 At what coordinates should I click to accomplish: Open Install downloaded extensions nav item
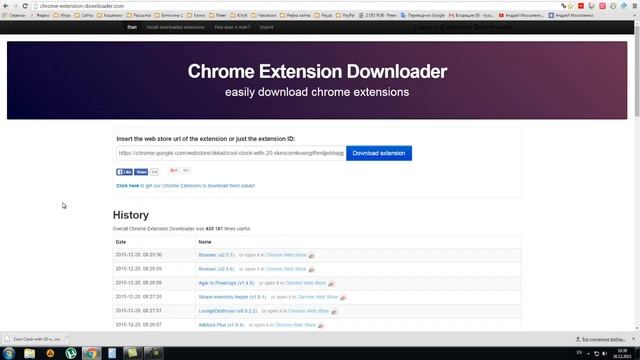176,27
